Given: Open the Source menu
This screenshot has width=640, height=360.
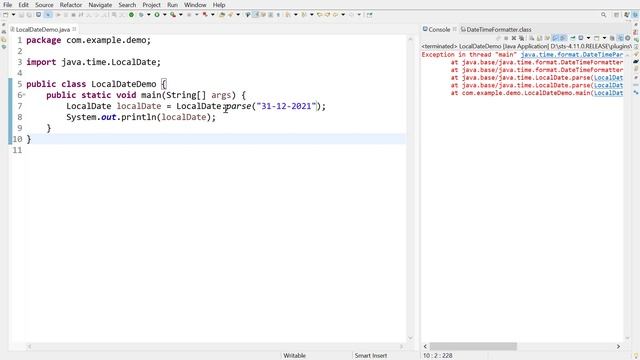Looking at the screenshot, I should [44, 5].
